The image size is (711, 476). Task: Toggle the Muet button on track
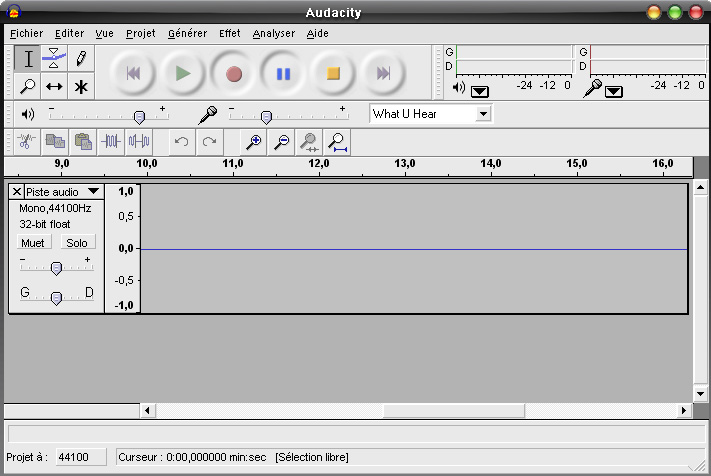point(34,243)
